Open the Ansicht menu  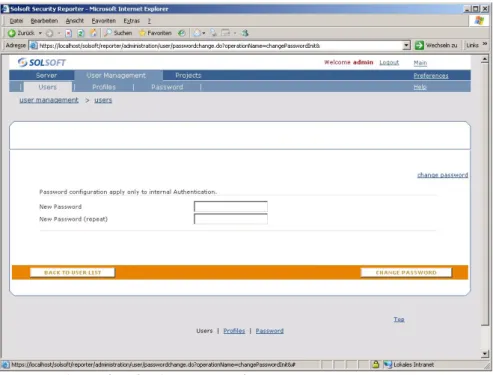pyautogui.click(x=75, y=21)
